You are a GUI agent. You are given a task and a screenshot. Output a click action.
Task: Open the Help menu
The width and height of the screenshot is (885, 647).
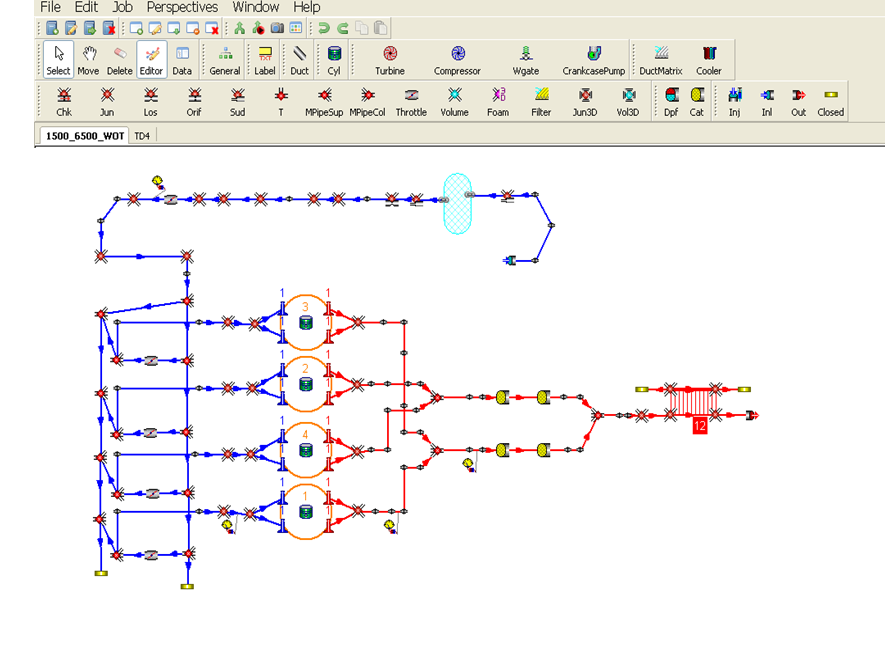[306, 7]
